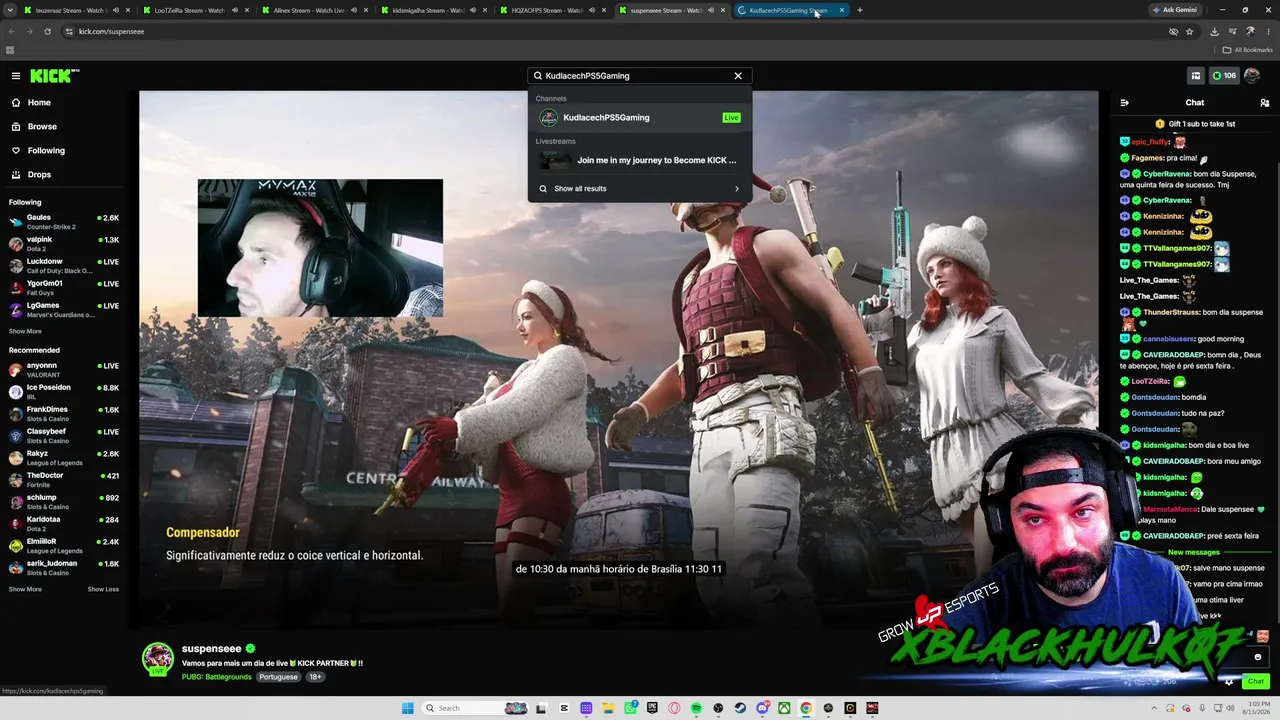Open the Kick hamburger sidebar menu
Viewport: 1280px width, 720px height.
pos(16,76)
